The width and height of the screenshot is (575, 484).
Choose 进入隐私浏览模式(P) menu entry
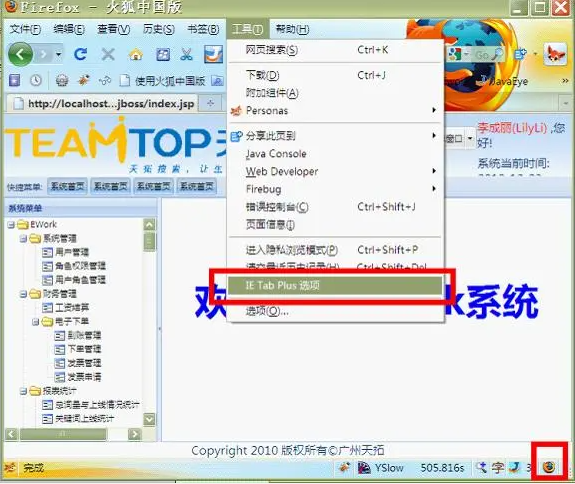[335, 250]
